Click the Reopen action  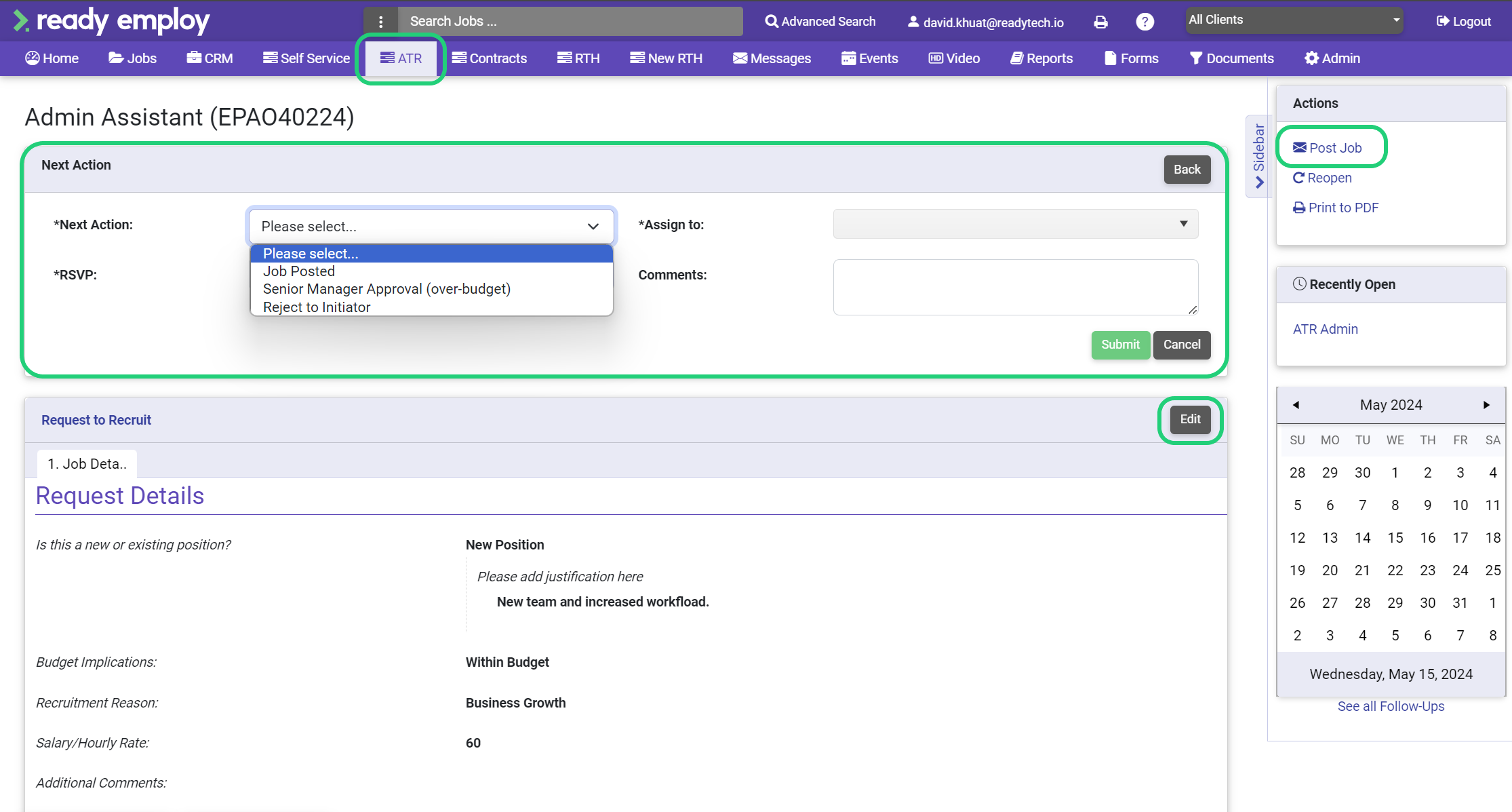tap(1322, 178)
